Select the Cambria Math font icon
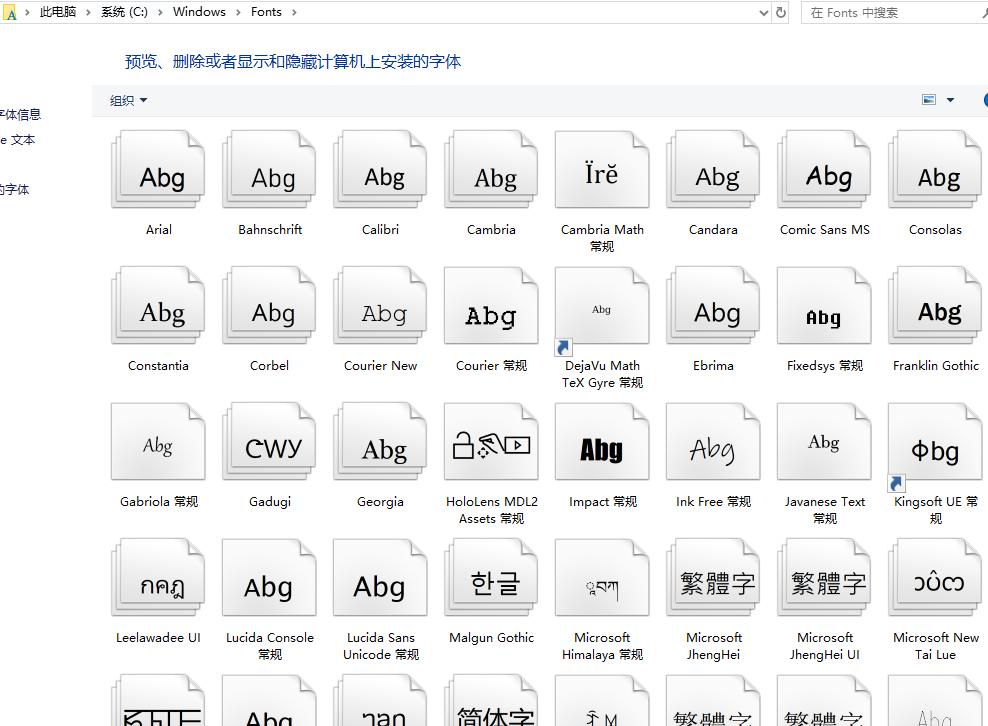Screen dimensions: 988x726 [602, 169]
